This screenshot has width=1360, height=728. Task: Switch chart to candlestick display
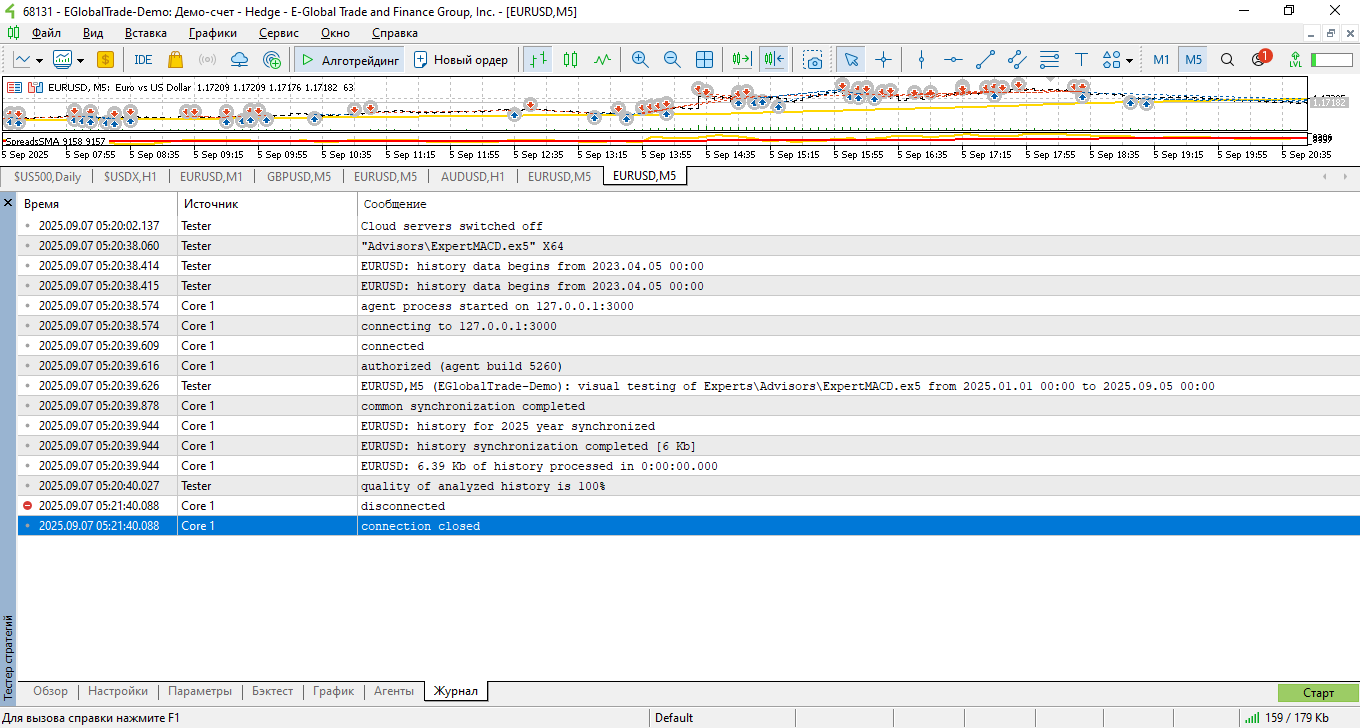tap(570, 60)
